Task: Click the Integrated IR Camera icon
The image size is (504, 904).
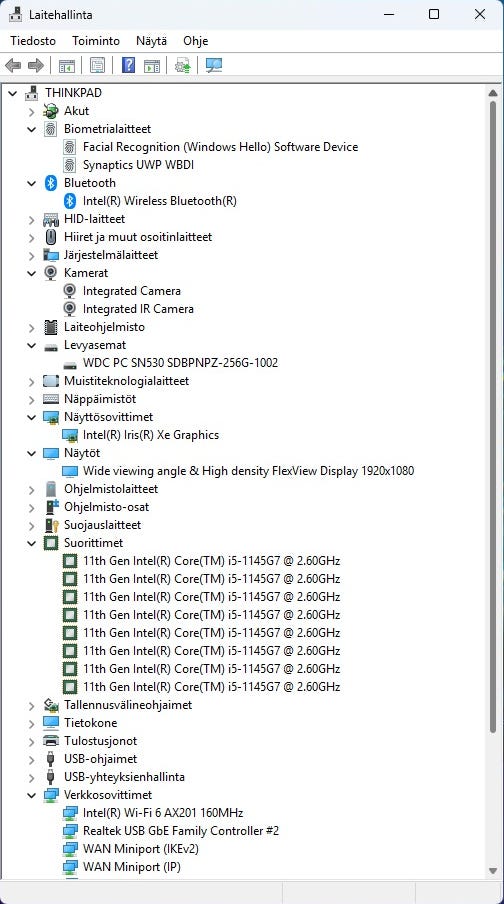Action: 70,309
